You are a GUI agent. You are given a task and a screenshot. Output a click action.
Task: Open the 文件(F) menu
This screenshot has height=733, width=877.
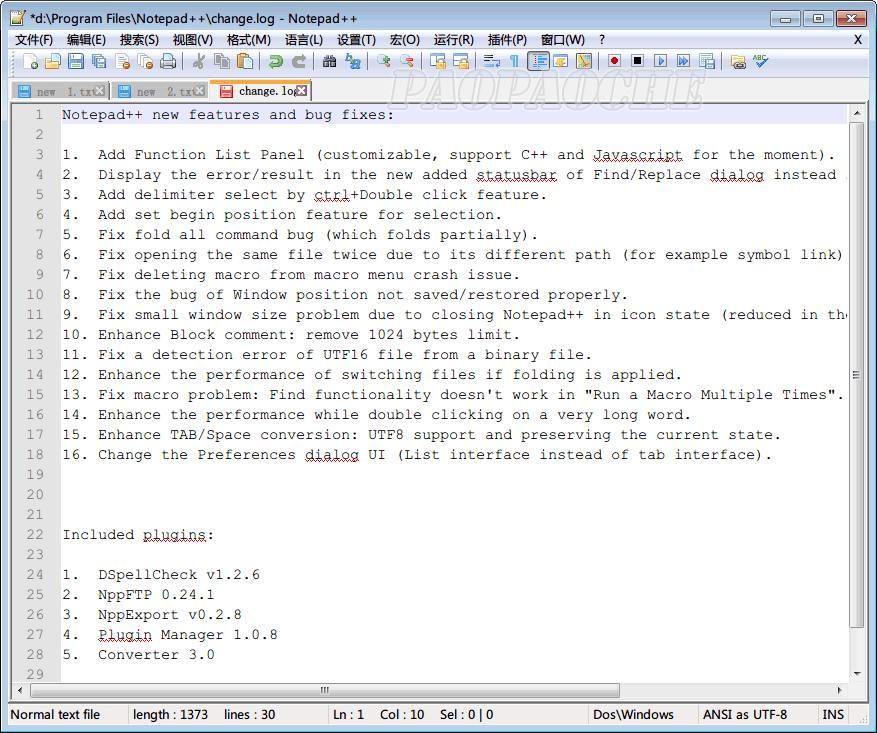(x=34, y=40)
